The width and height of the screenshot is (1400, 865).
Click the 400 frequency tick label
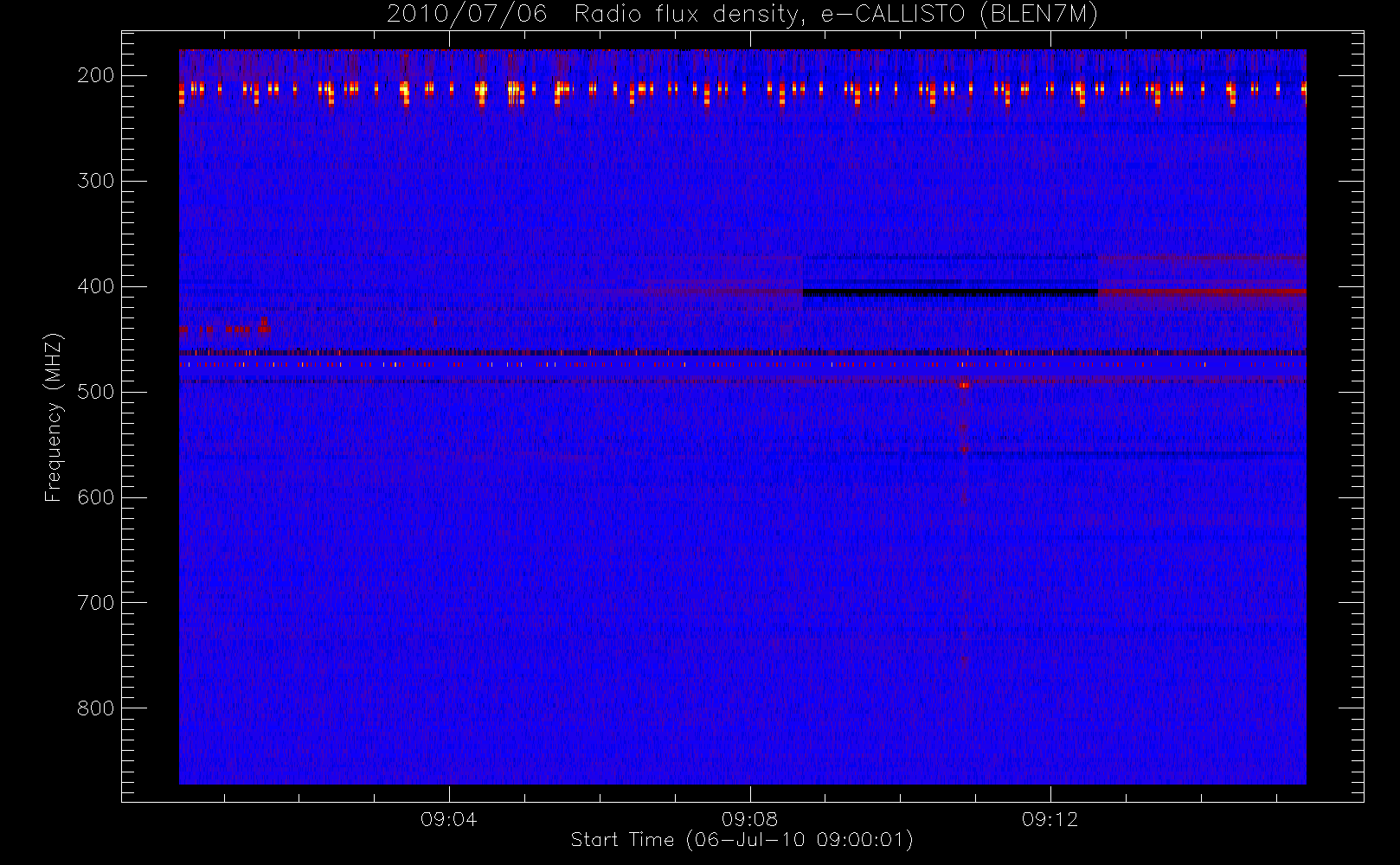tap(96, 286)
